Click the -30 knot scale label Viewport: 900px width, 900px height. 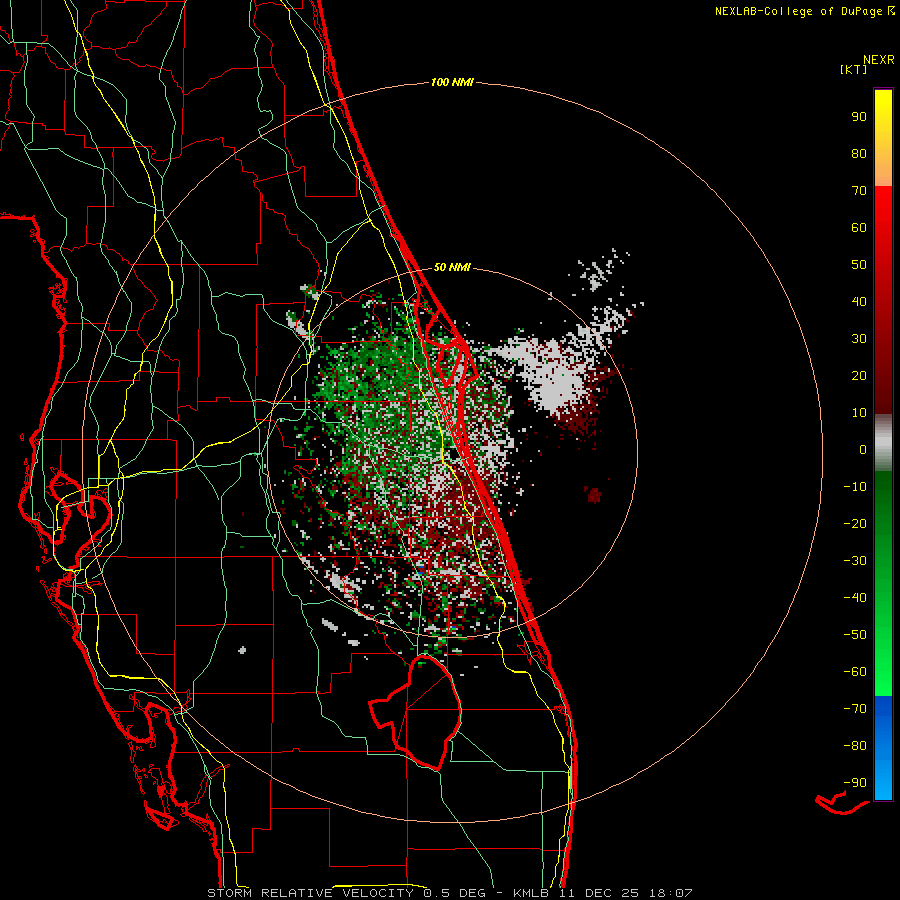point(855,560)
